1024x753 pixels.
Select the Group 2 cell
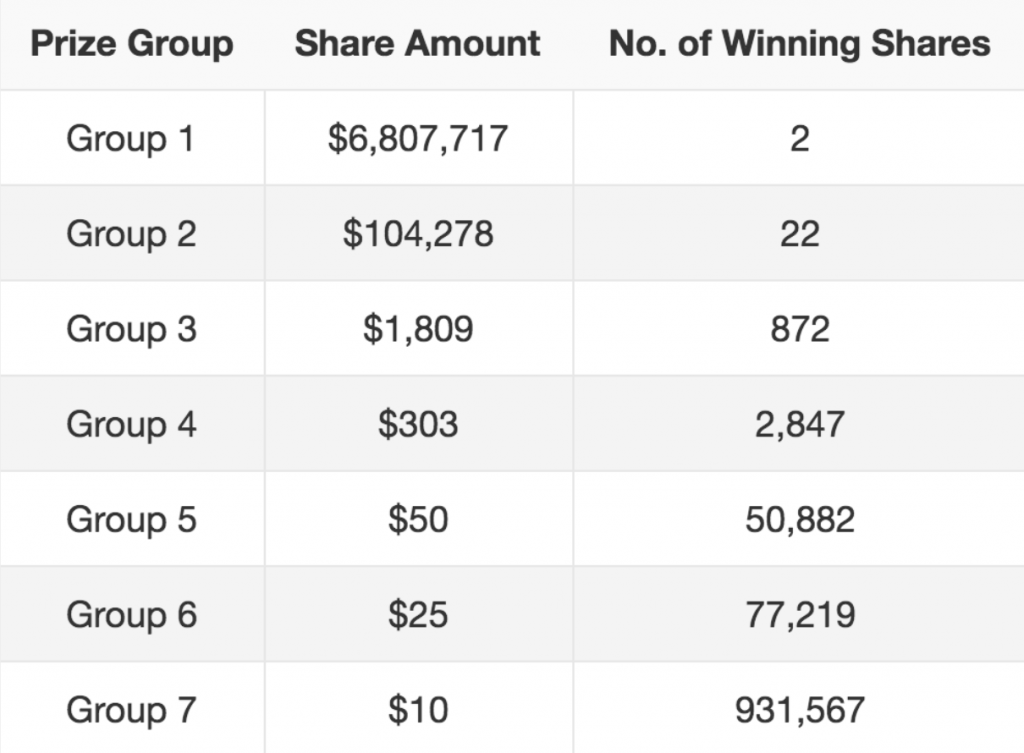pos(131,234)
